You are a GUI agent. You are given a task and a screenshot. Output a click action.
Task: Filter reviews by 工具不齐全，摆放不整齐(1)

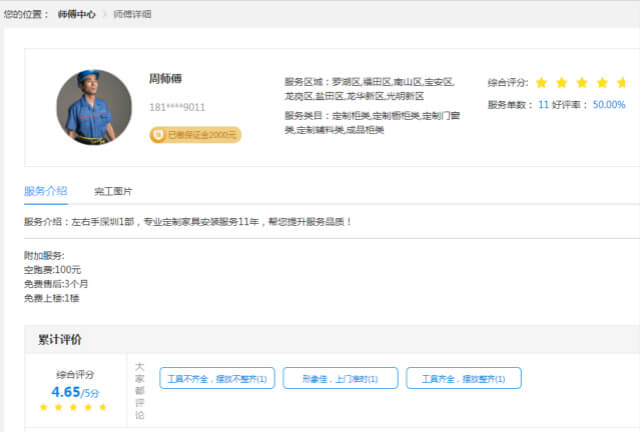coord(213,379)
